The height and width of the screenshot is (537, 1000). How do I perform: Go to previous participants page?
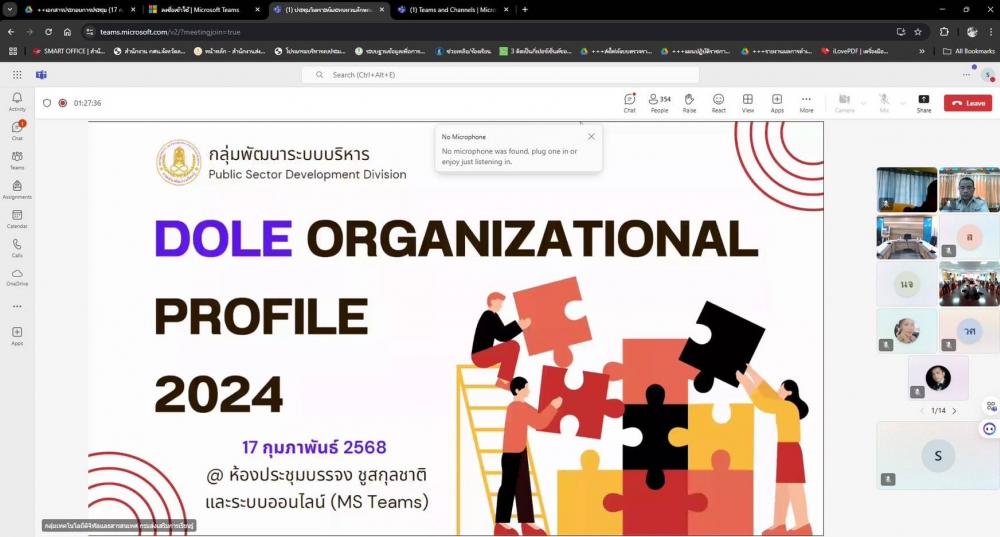(x=922, y=411)
